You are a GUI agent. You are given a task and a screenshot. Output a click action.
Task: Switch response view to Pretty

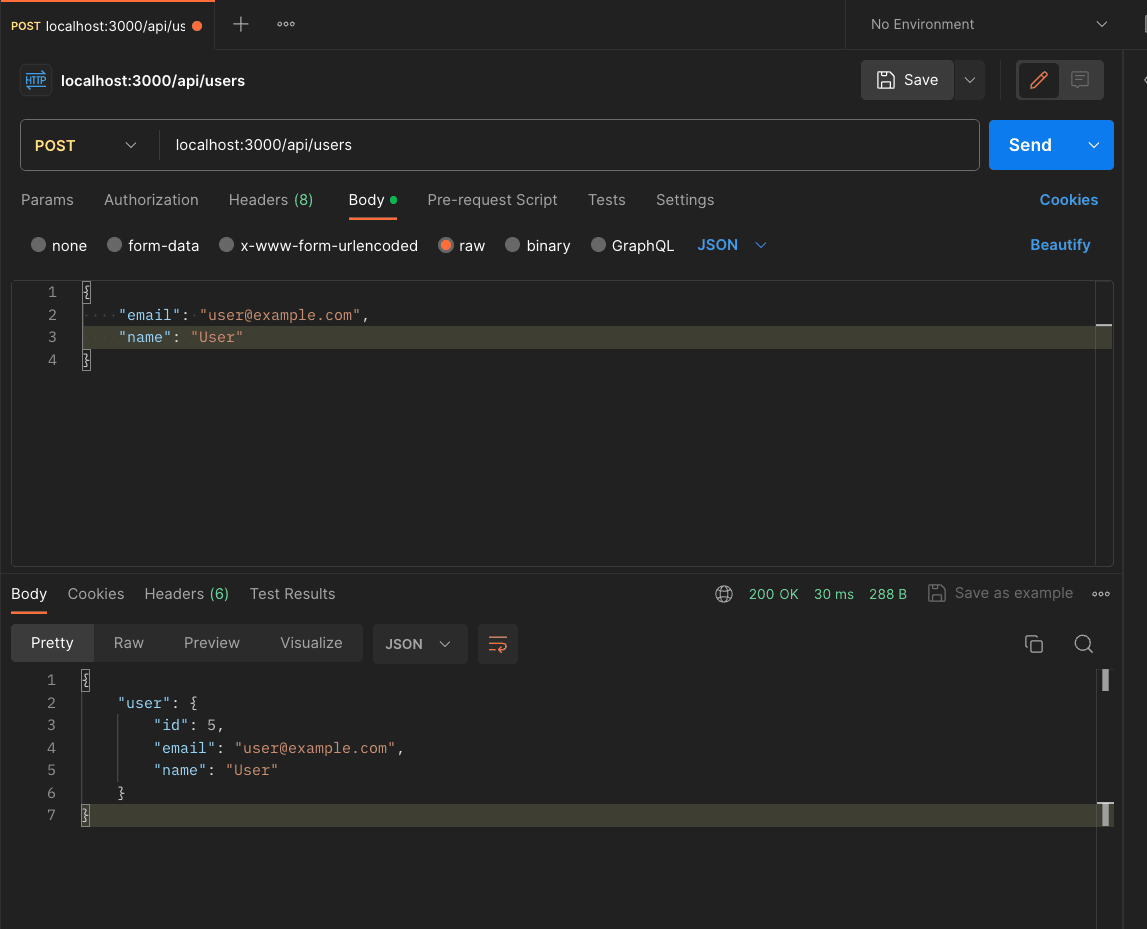coord(52,643)
